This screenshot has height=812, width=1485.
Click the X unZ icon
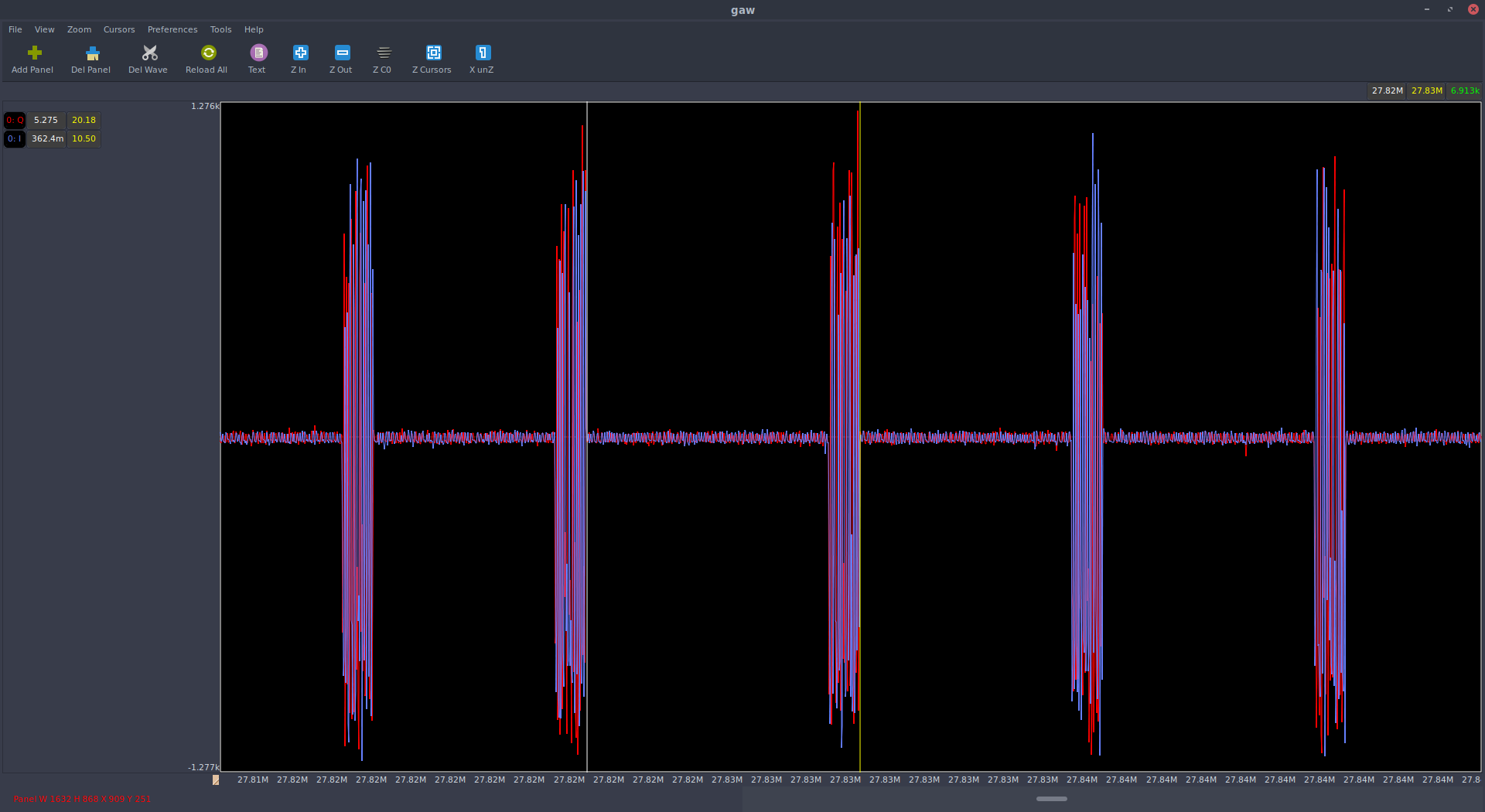point(483,53)
